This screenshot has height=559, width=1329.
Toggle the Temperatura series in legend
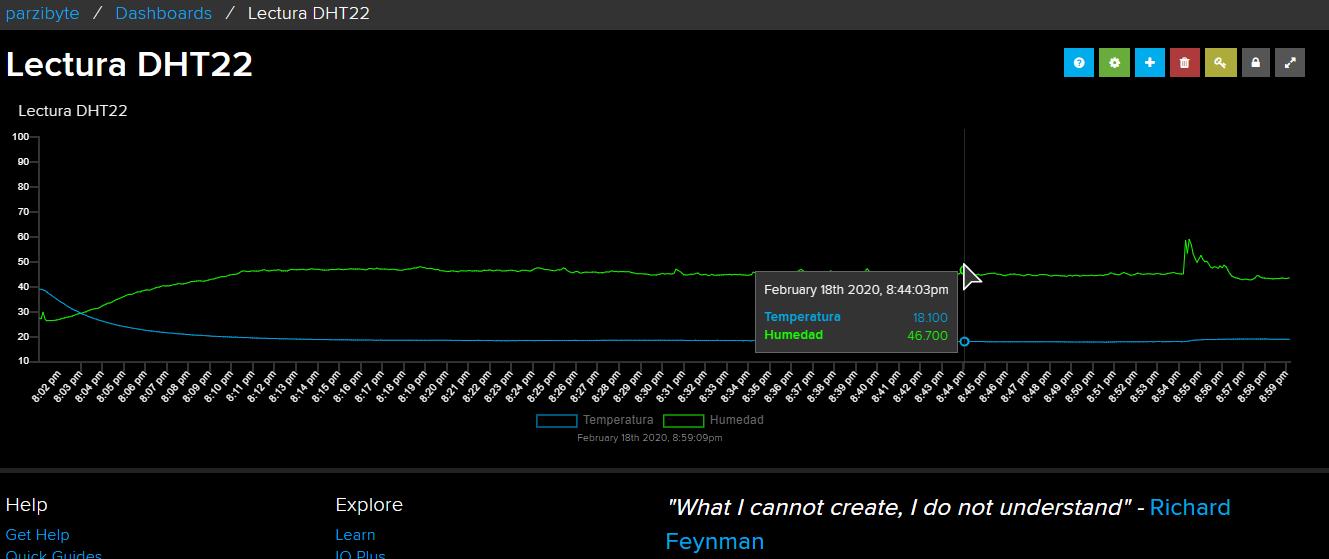[618, 420]
